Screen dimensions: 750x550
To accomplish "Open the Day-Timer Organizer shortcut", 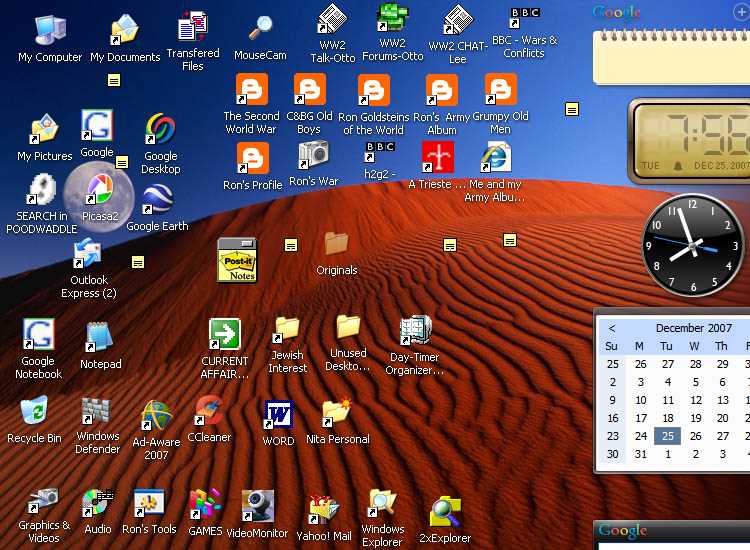I will tap(415, 331).
